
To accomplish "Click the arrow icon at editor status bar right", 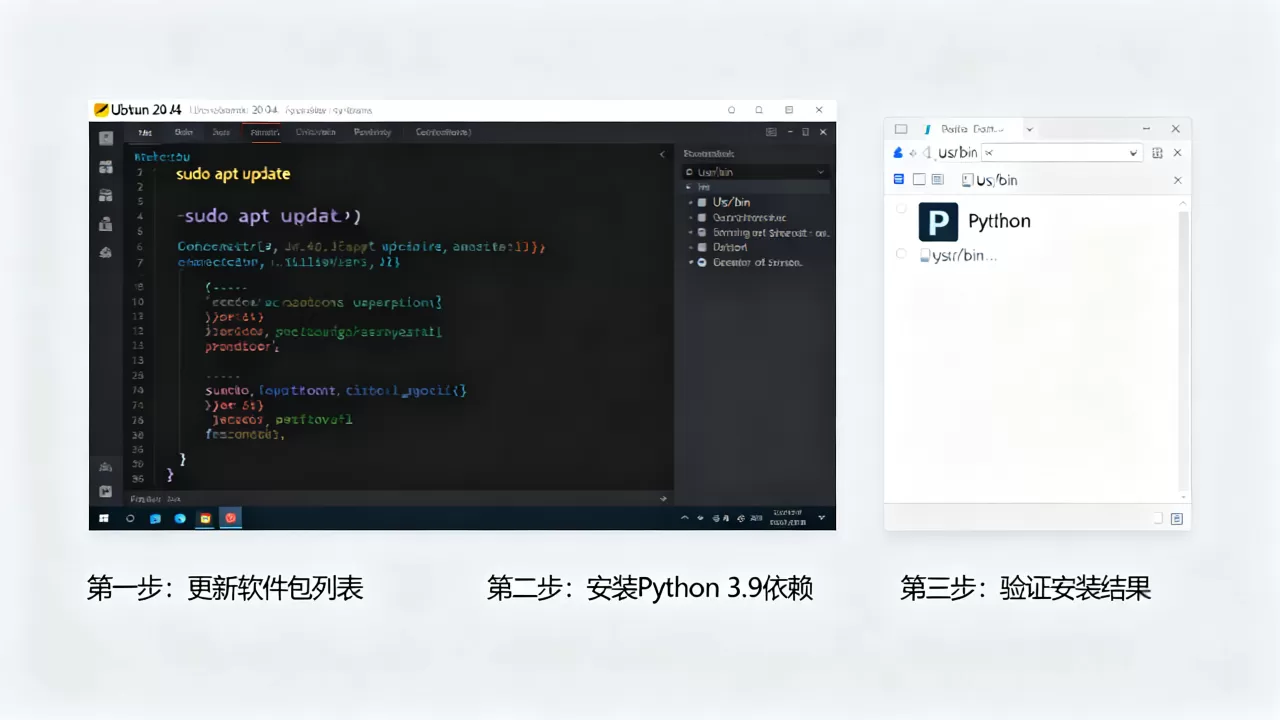I will click(x=662, y=498).
